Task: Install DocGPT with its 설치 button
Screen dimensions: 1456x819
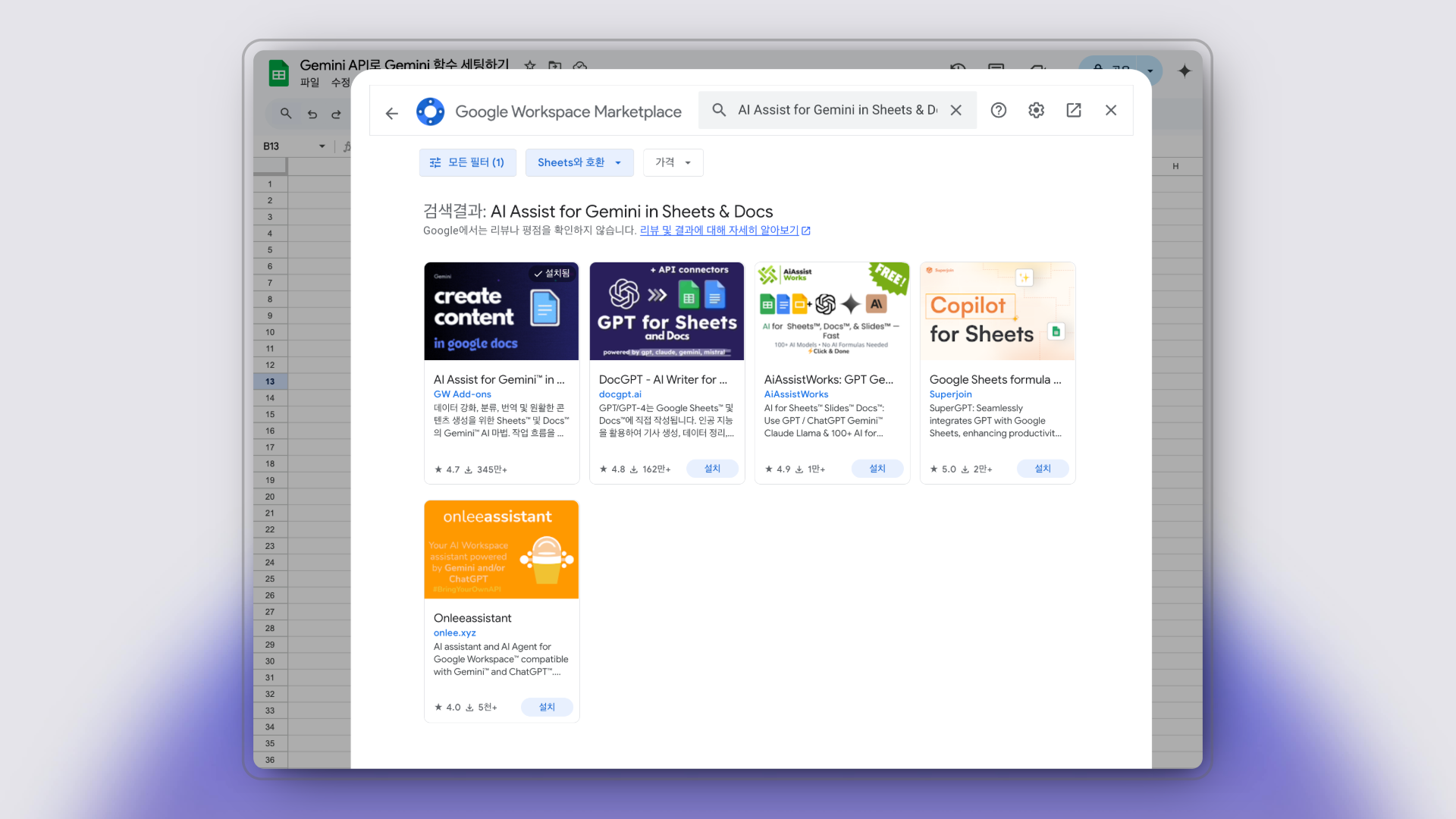Action: click(712, 469)
